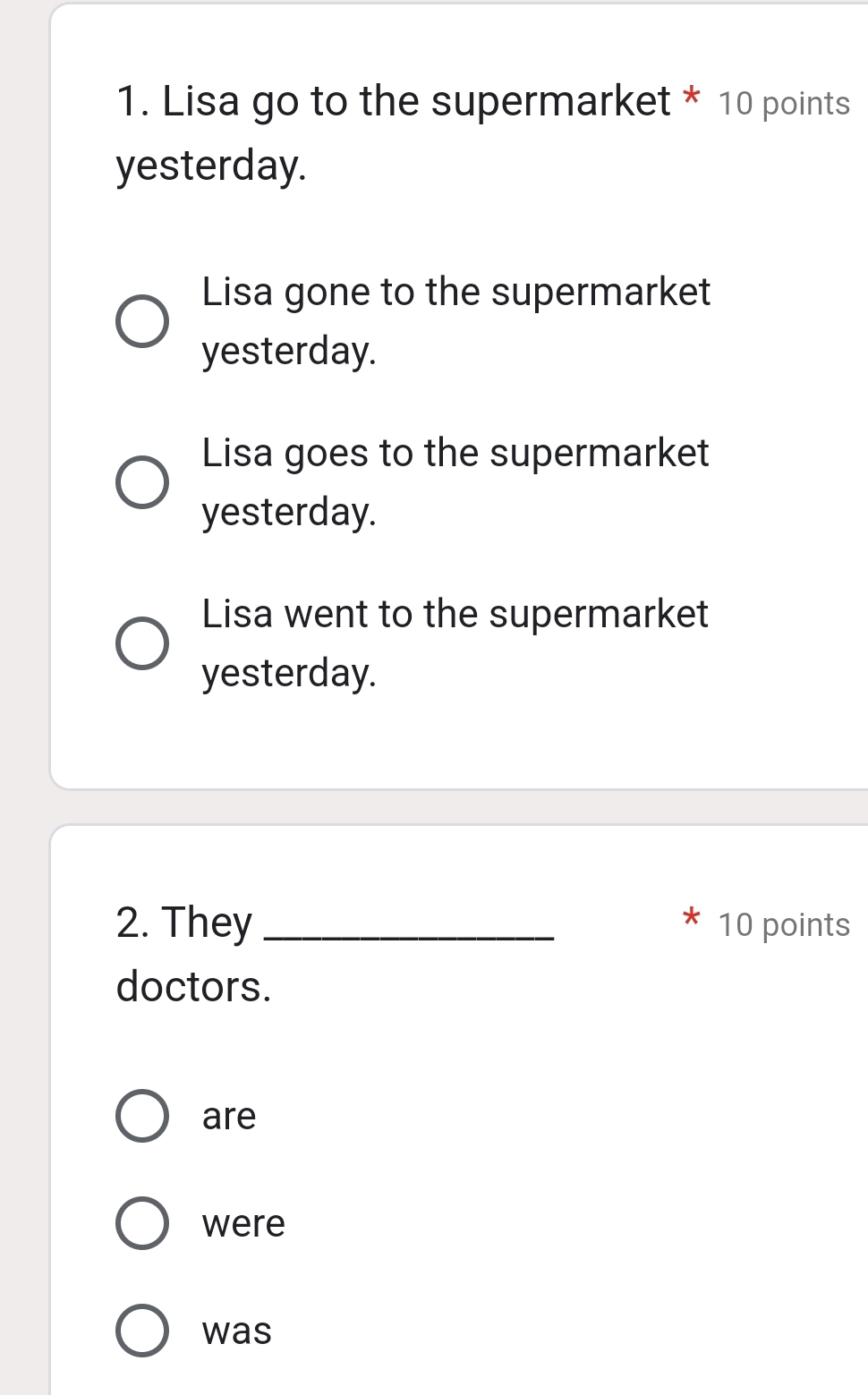This screenshot has width=868, height=1395.
Task: Click the 'Lisa goes to the supermarket' answer text
Action: 455,481
